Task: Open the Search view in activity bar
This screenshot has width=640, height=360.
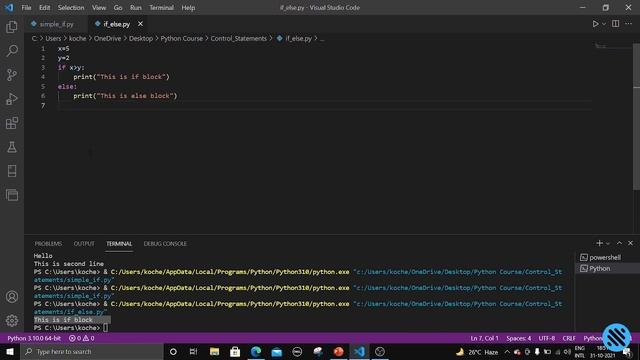Action: tap(12, 51)
